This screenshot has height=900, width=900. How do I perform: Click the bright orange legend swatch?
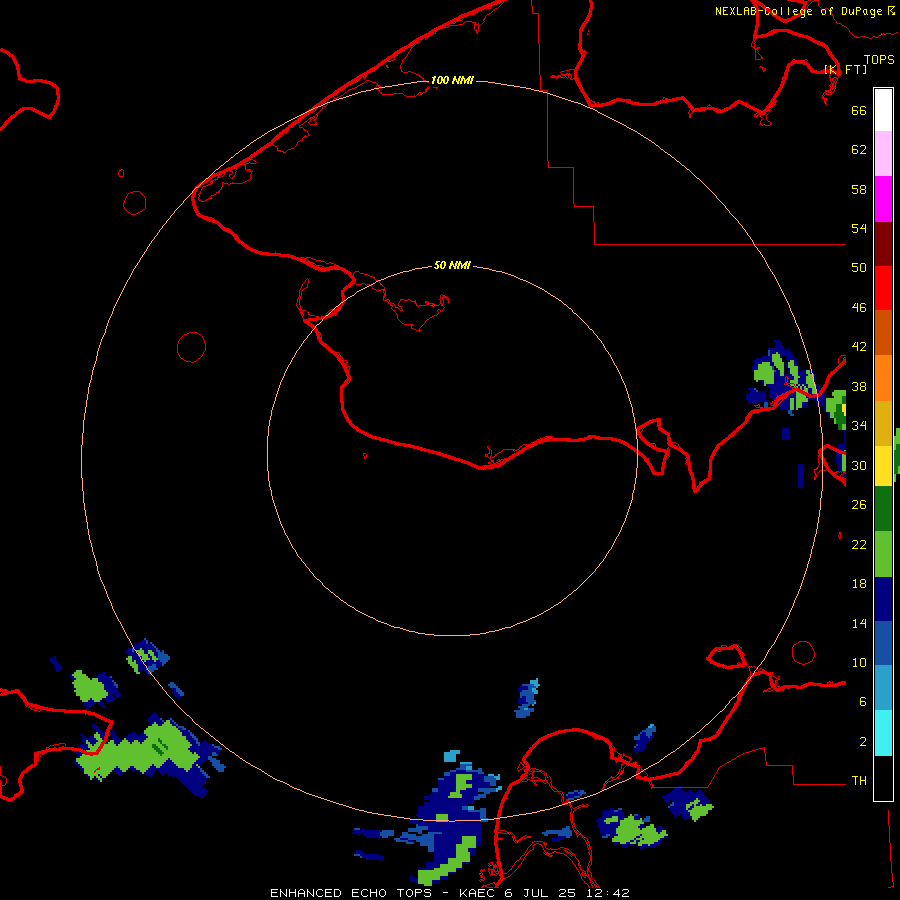[883, 378]
